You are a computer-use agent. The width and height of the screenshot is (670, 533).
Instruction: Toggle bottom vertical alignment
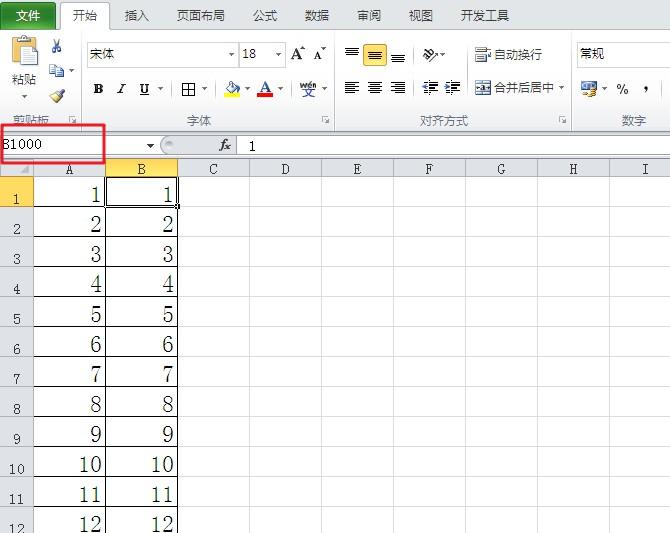point(398,57)
